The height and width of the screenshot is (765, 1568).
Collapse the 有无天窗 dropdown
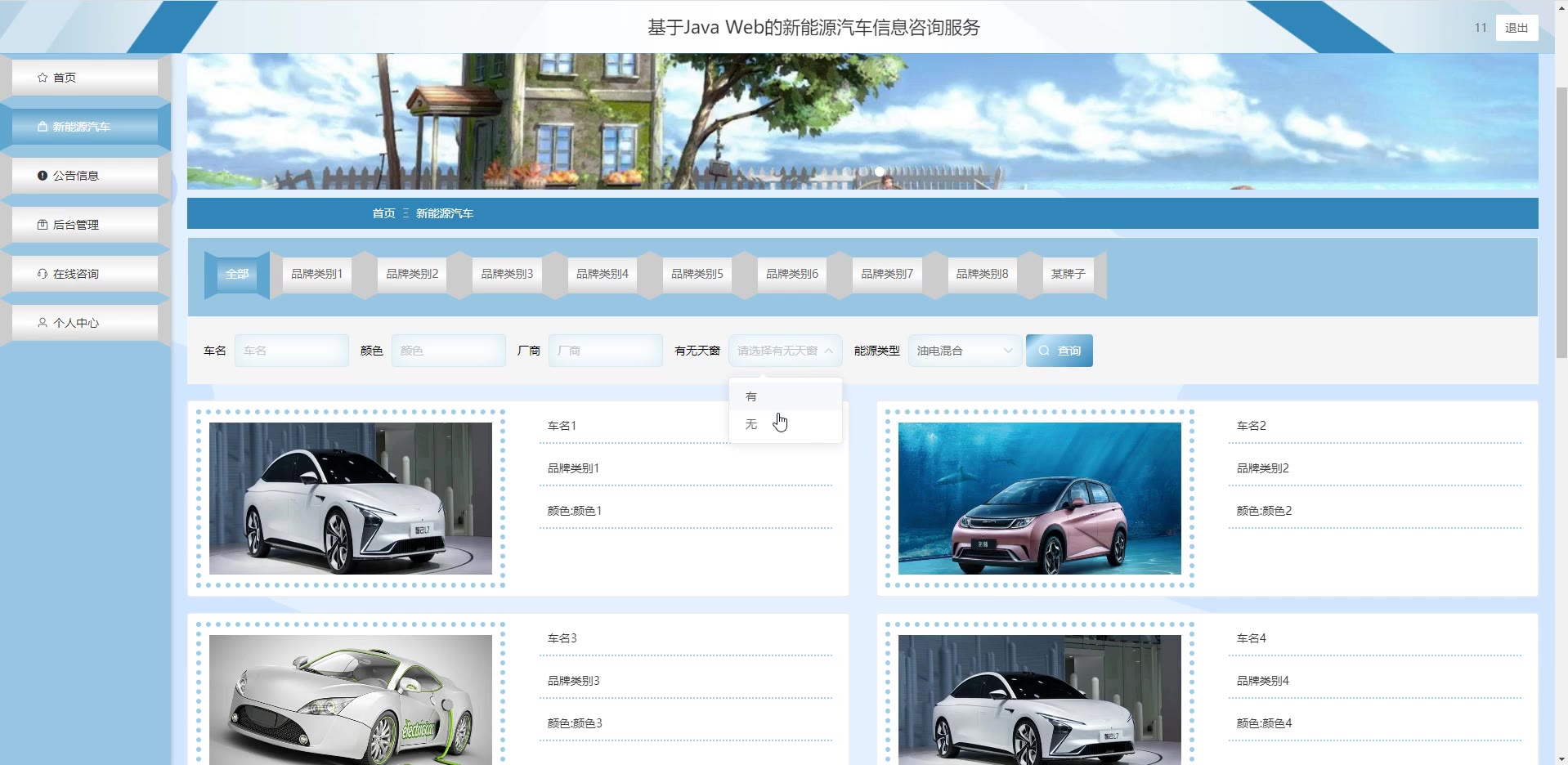point(785,351)
